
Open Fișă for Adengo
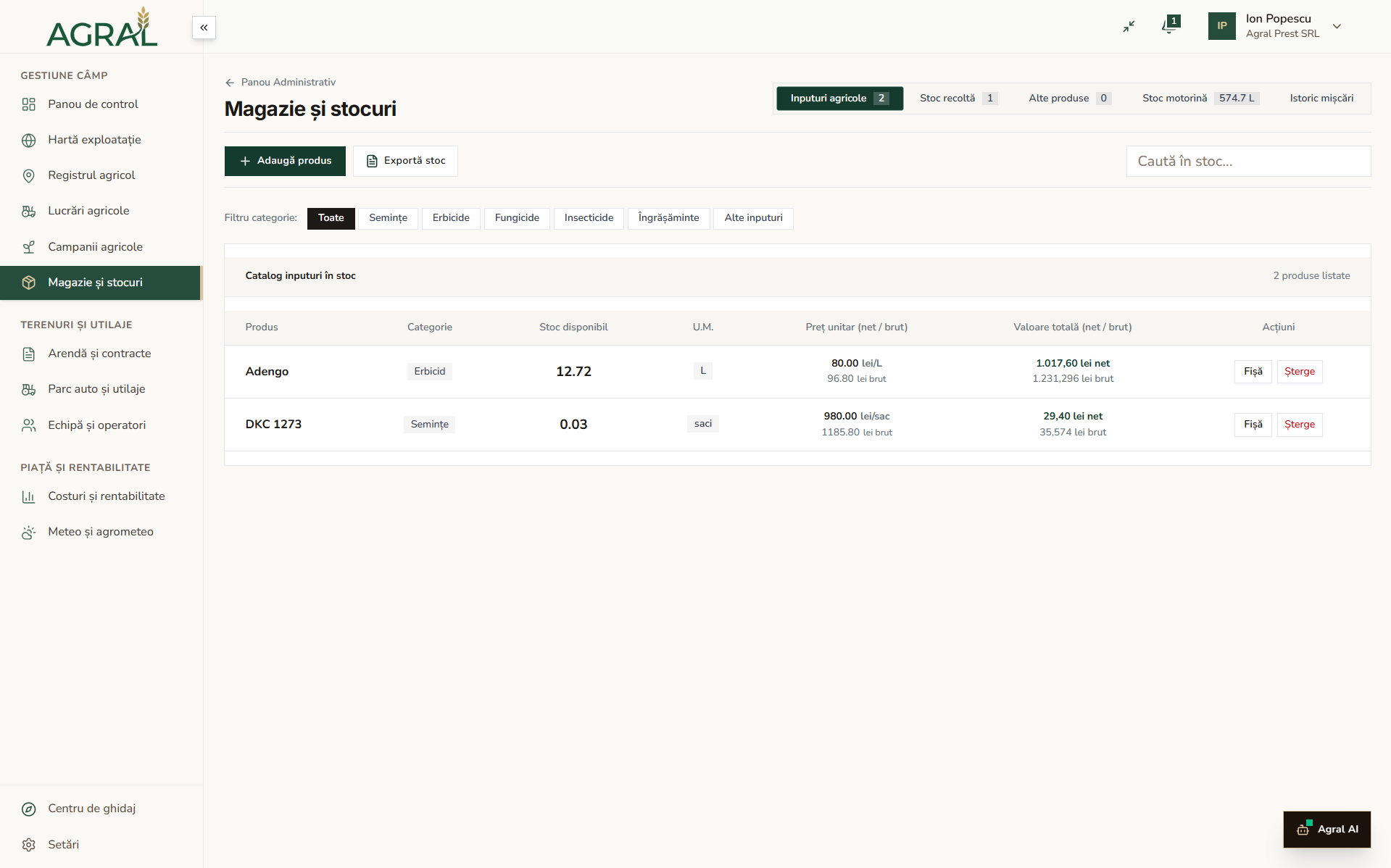(x=1253, y=372)
